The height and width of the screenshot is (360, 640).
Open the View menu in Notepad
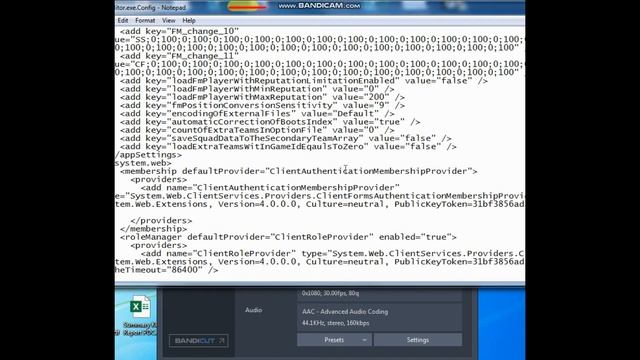pyautogui.click(x=169, y=20)
